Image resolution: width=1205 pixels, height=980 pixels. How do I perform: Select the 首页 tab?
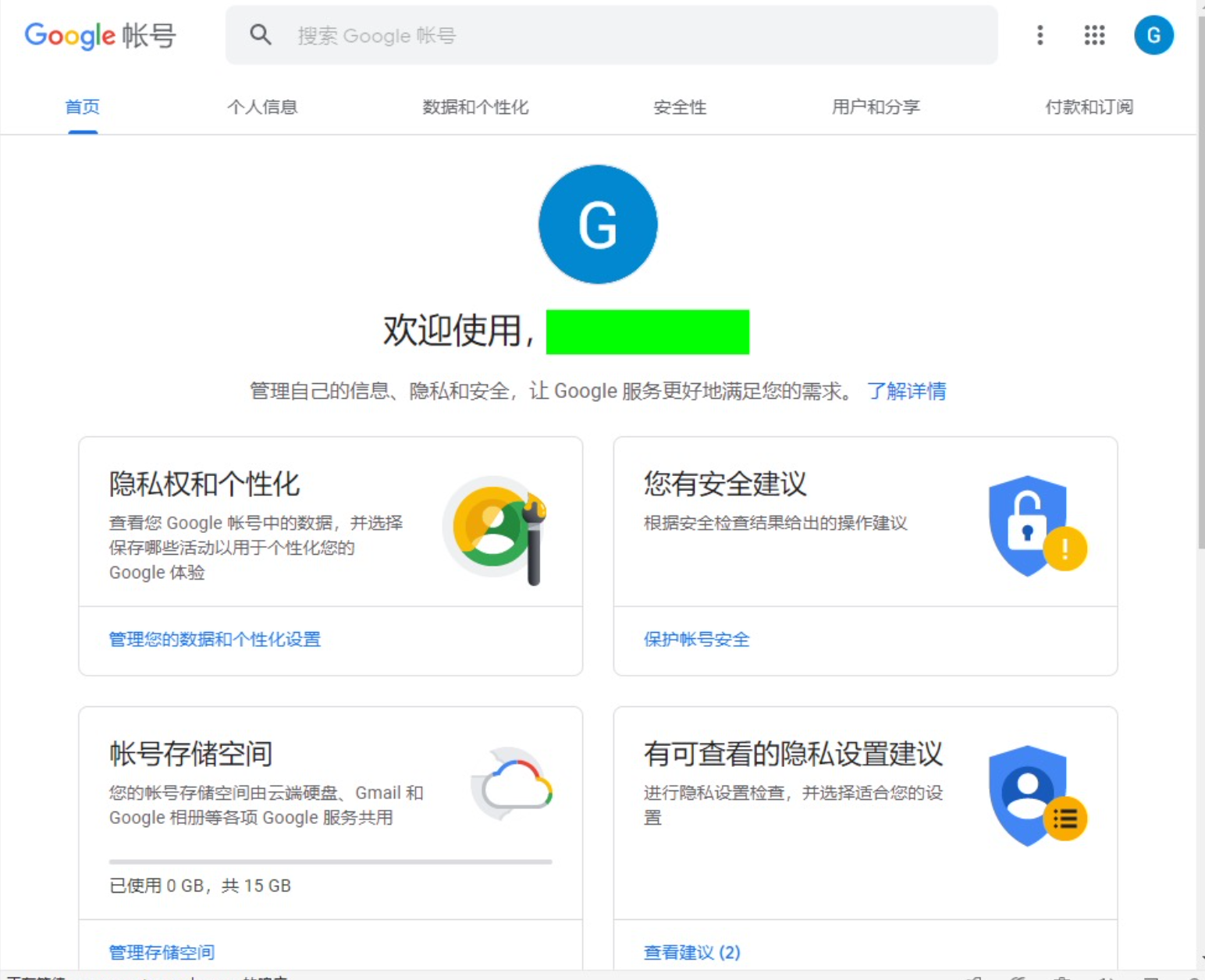(x=82, y=107)
